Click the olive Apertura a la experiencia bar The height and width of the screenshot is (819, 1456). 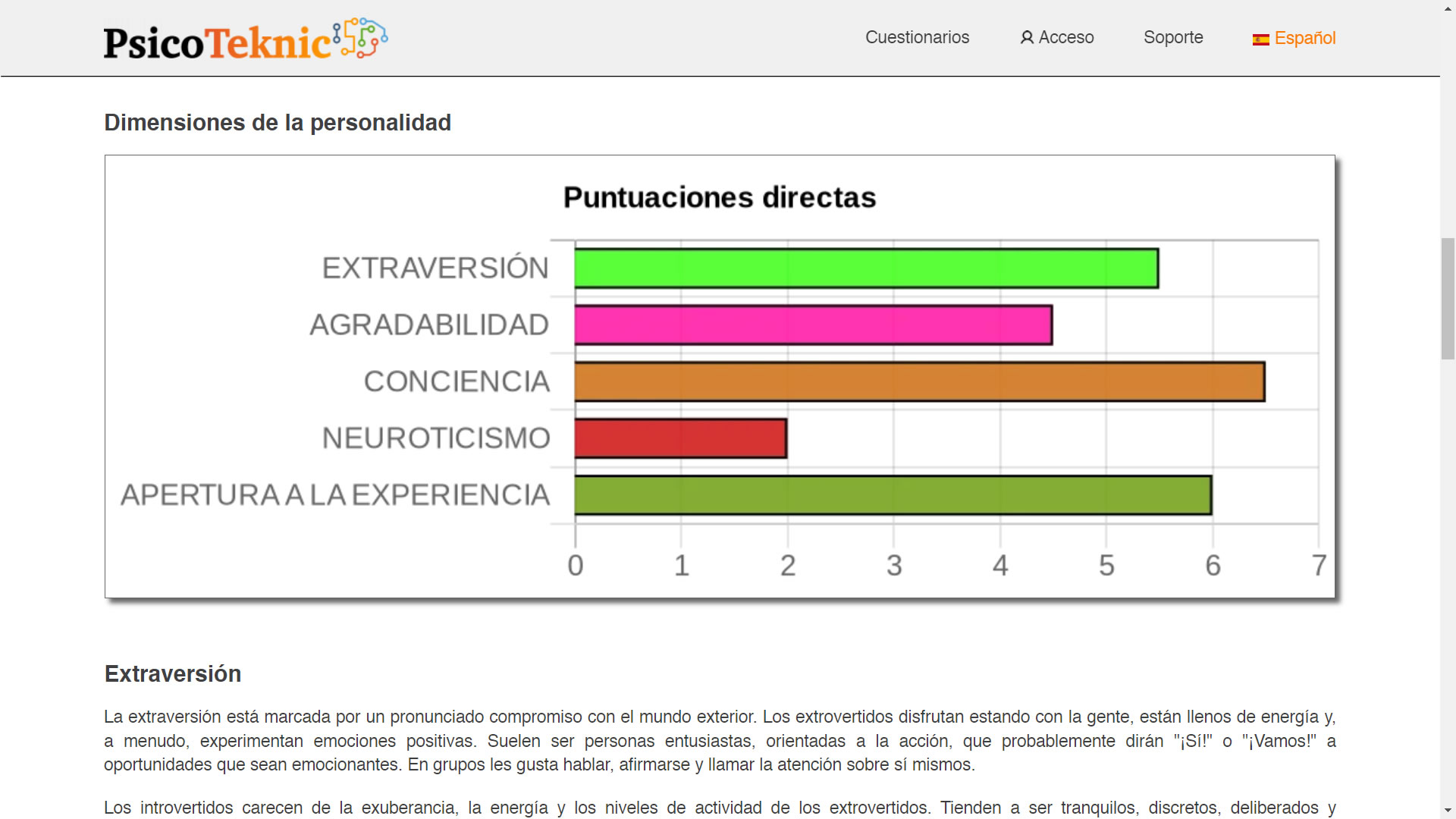pyautogui.click(x=893, y=495)
